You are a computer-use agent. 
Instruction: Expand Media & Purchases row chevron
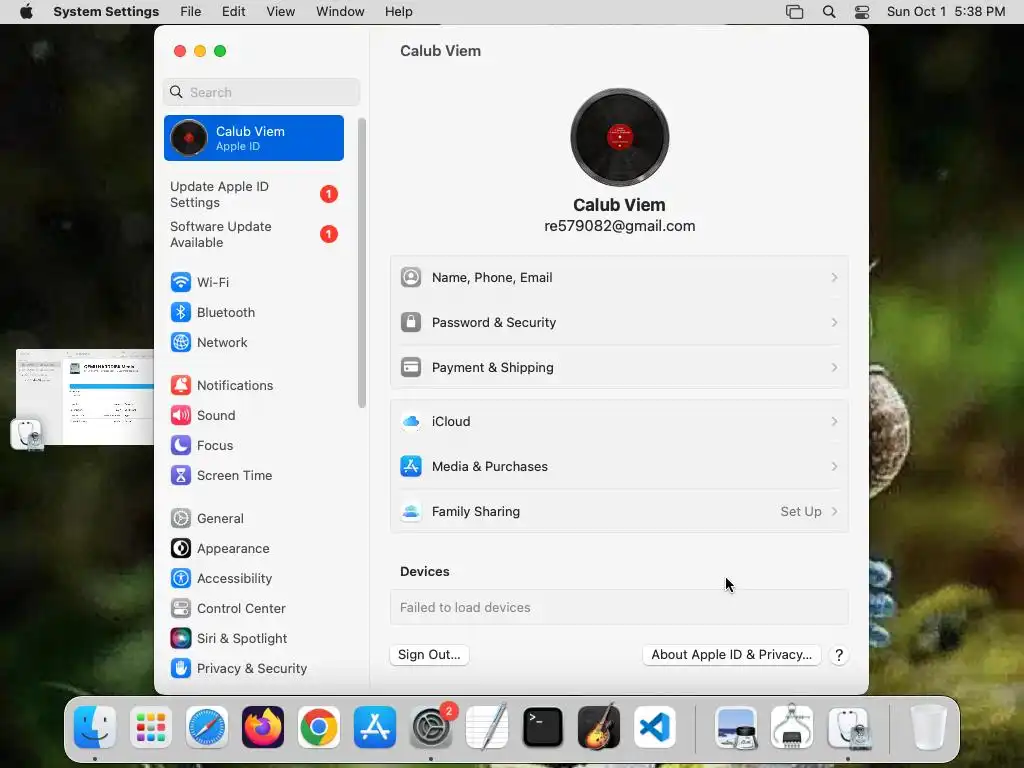[835, 467]
